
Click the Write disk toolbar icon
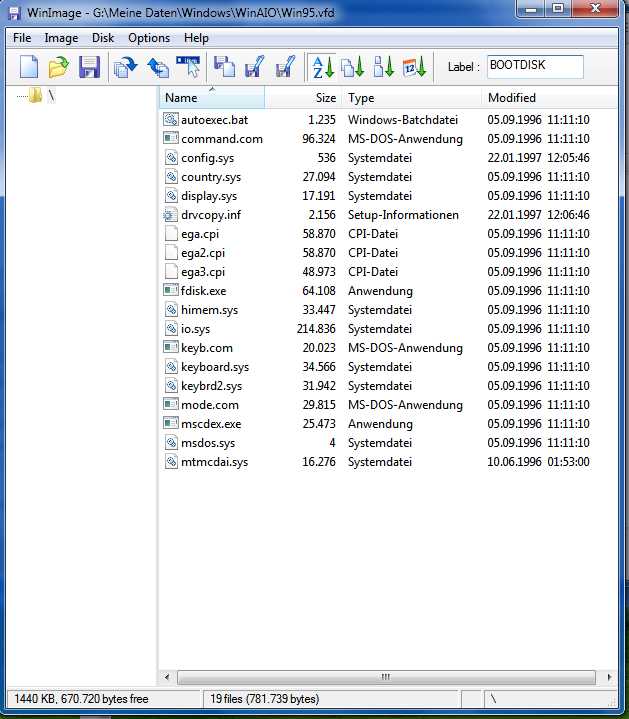coord(157,67)
